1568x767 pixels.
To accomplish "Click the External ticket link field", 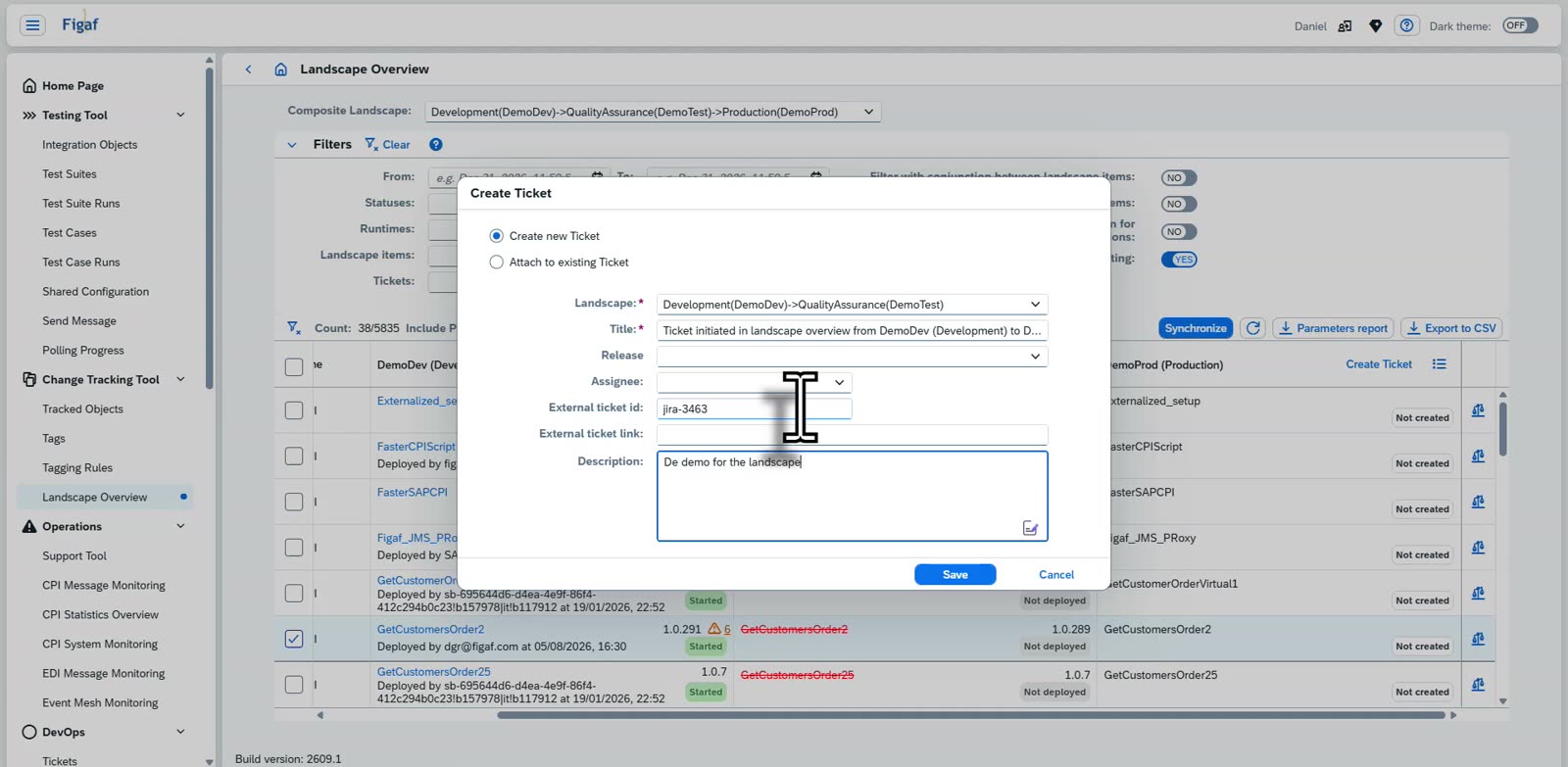I will [x=852, y=435].
